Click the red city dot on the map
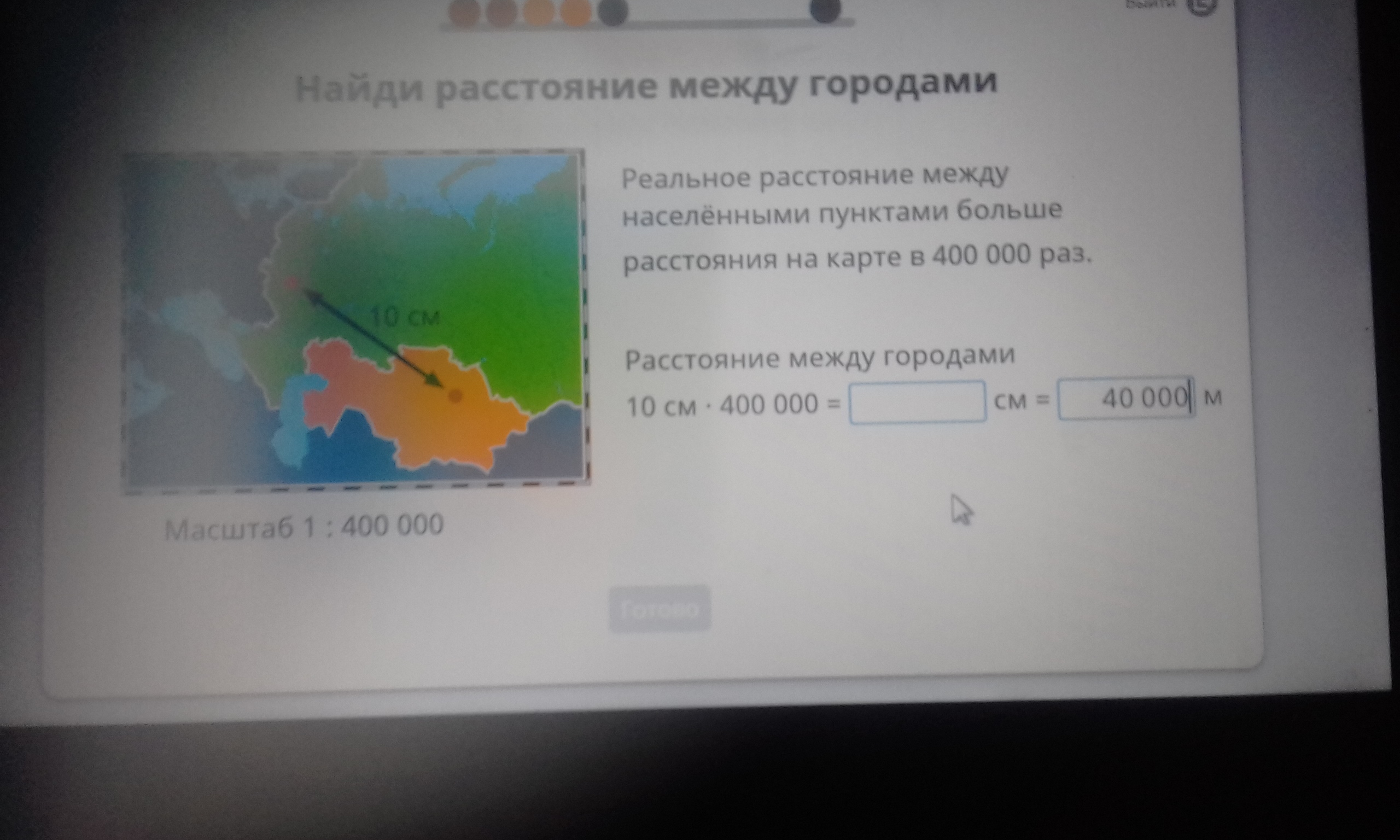 [292, 283]
